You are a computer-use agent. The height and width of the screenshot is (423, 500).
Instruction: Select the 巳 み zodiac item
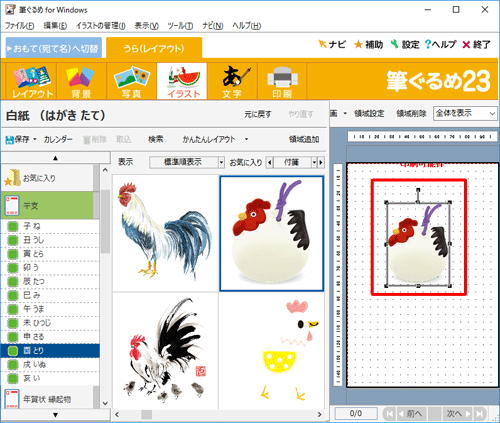coord(50,295)
